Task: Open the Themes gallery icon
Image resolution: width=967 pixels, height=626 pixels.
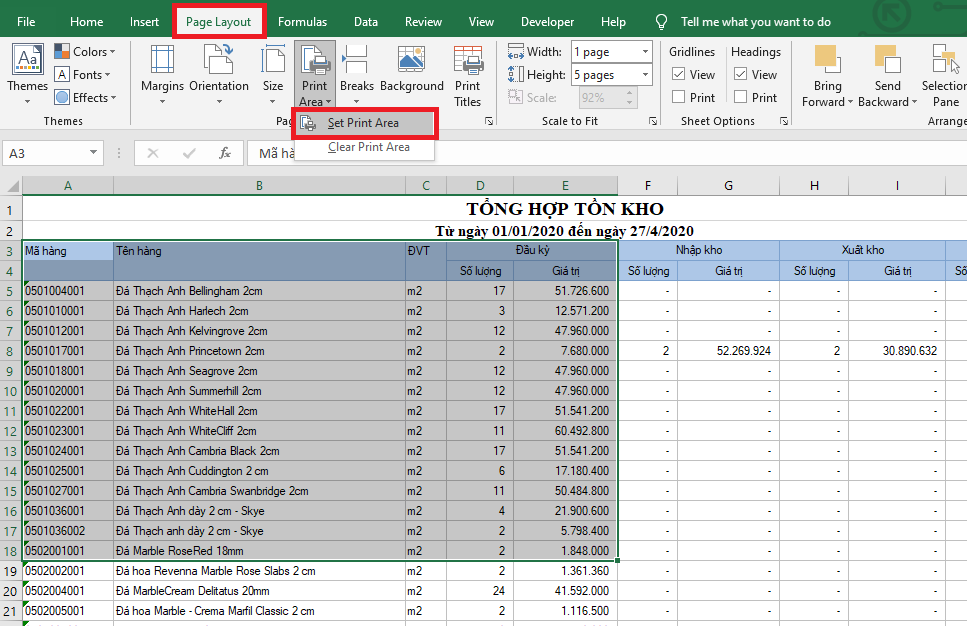Action: [27, 61]
